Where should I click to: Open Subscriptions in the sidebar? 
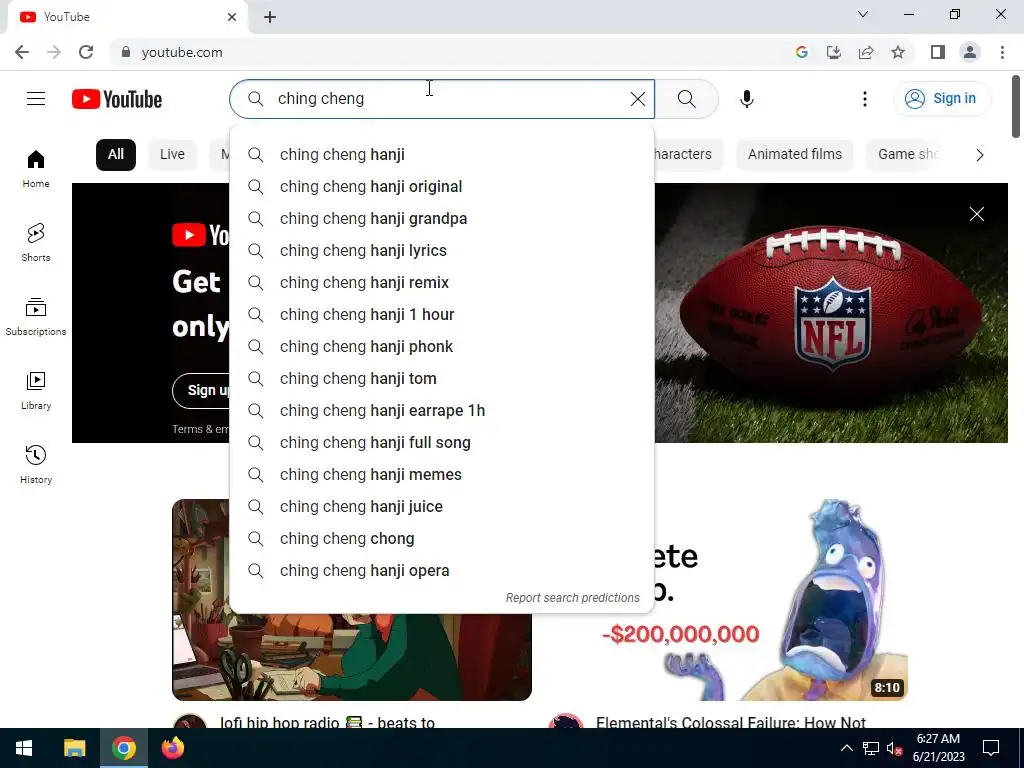[x=36, y=317]
